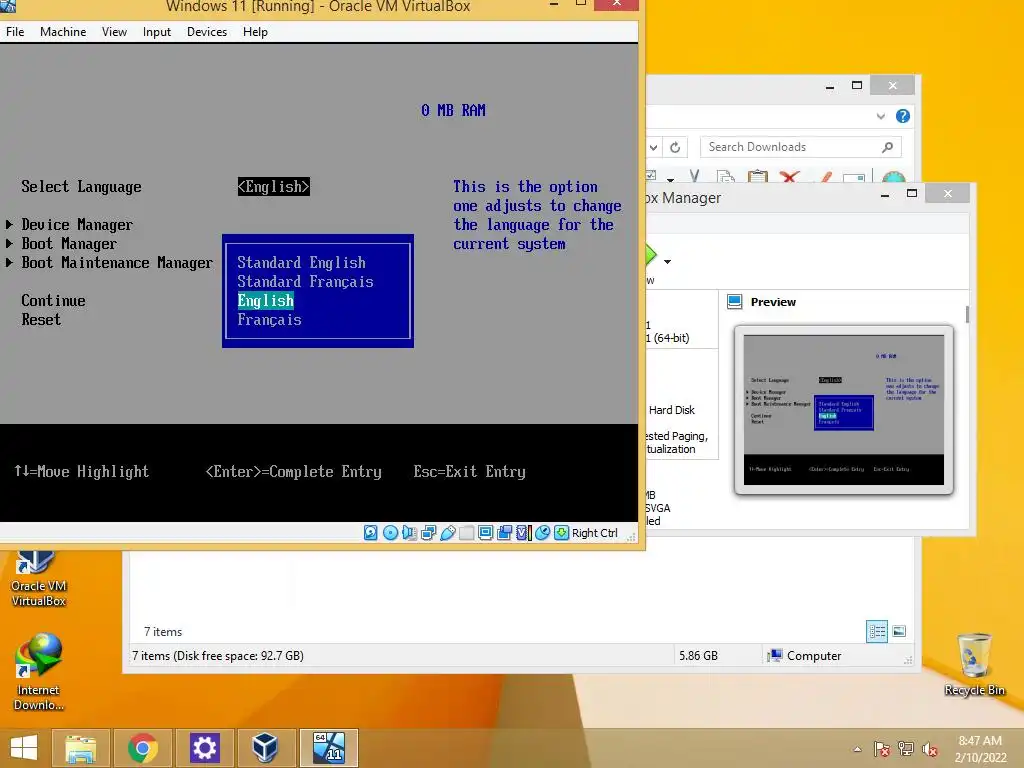Click the hard disk activity status icon
The height and width of the screenshot is (768, 1024).
[x=370, y=533]
